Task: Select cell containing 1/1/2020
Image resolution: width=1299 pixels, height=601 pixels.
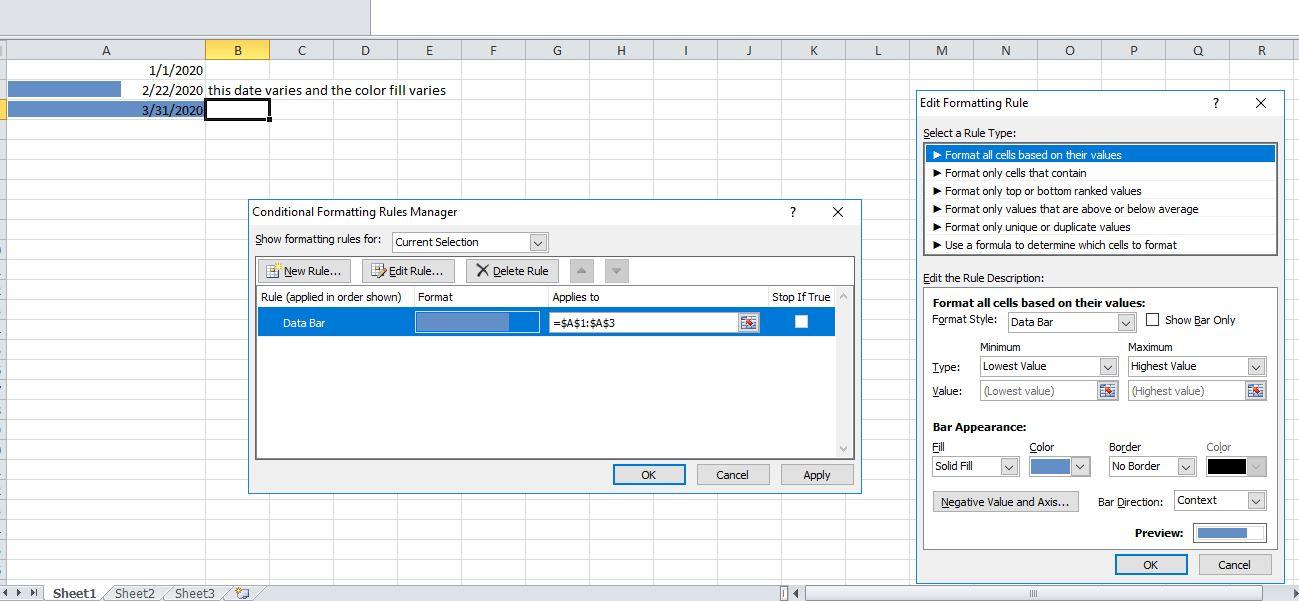Action: 106,70
